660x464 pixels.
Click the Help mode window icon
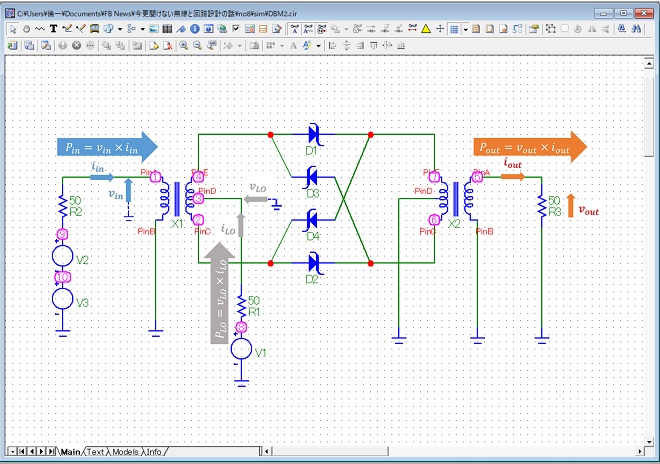[208, 29]
